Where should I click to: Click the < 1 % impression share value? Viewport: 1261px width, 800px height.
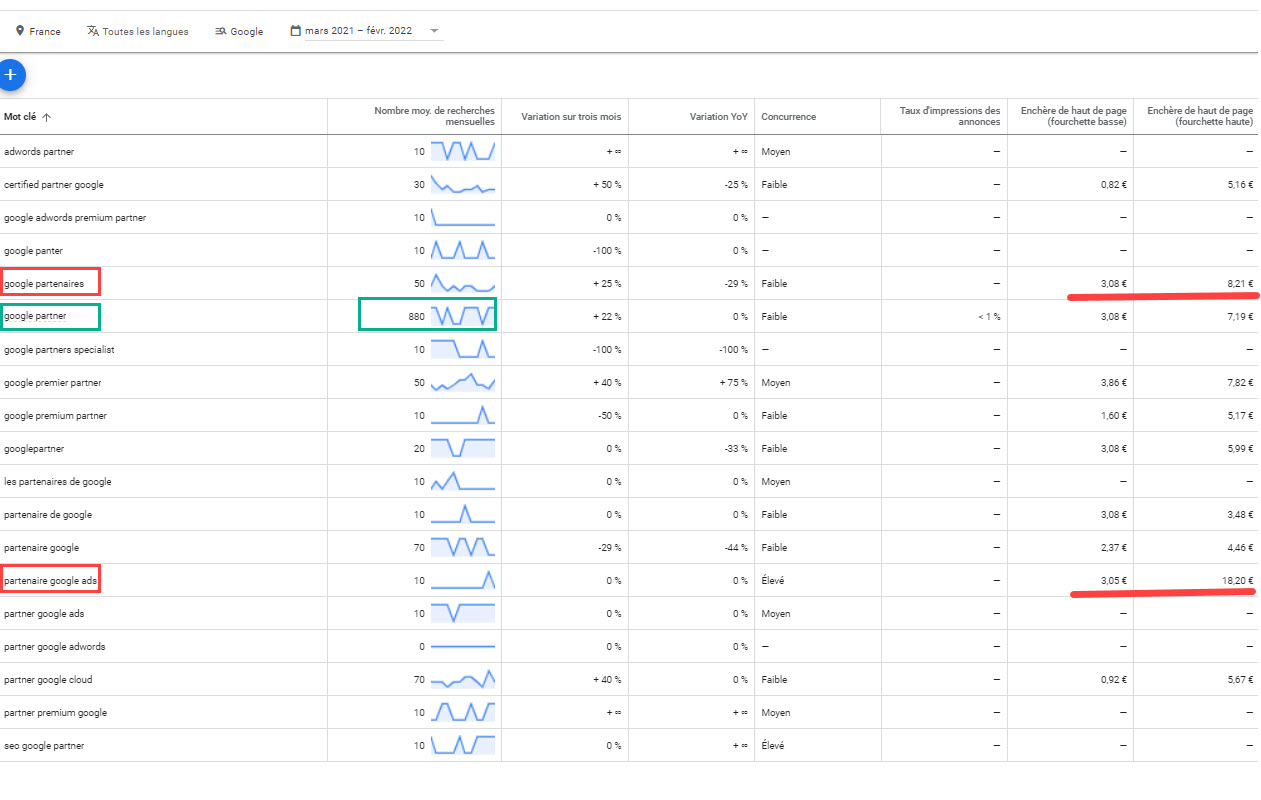point(989,316)
